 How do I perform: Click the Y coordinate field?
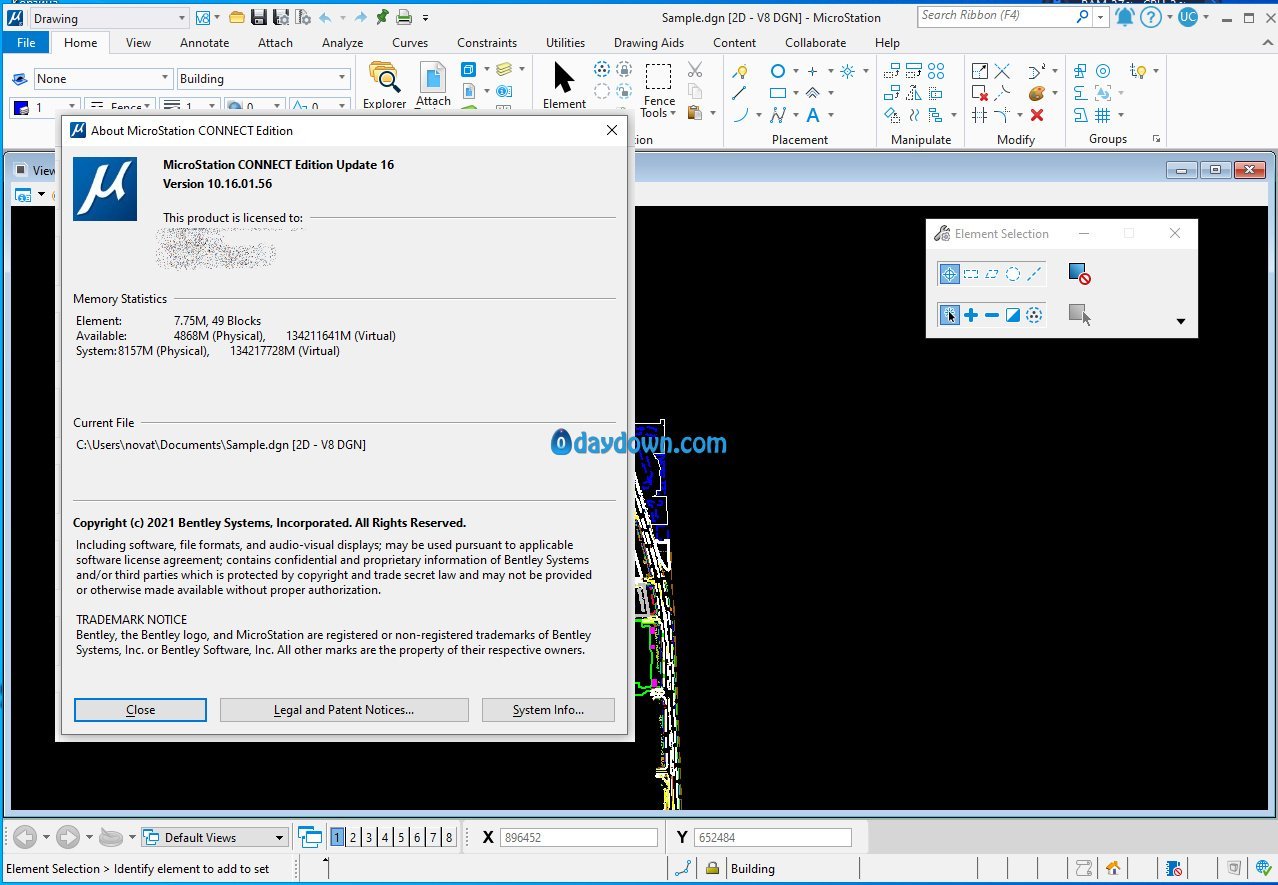[773, 837]
